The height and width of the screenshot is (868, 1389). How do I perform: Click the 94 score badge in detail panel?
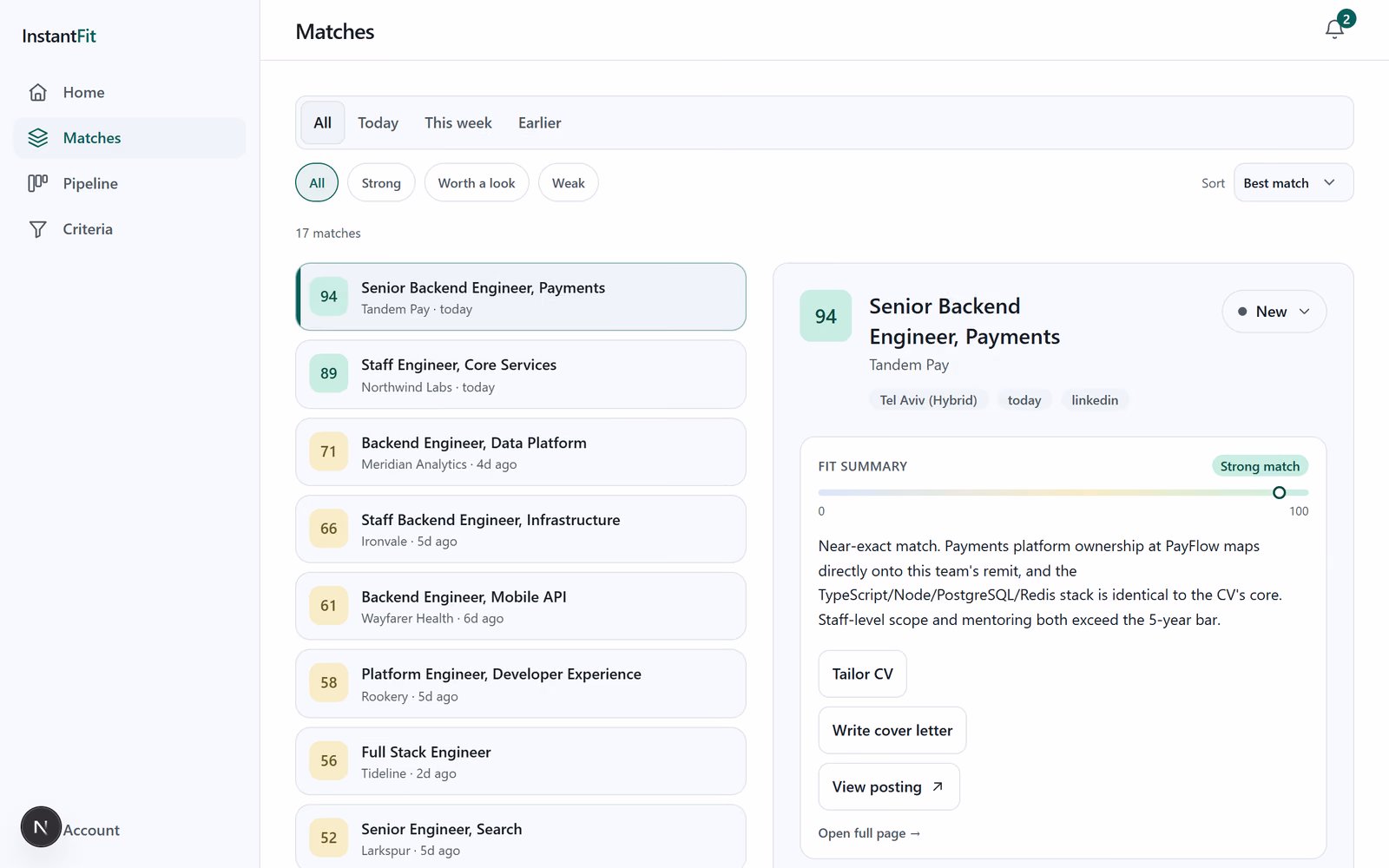click(826, 316)
